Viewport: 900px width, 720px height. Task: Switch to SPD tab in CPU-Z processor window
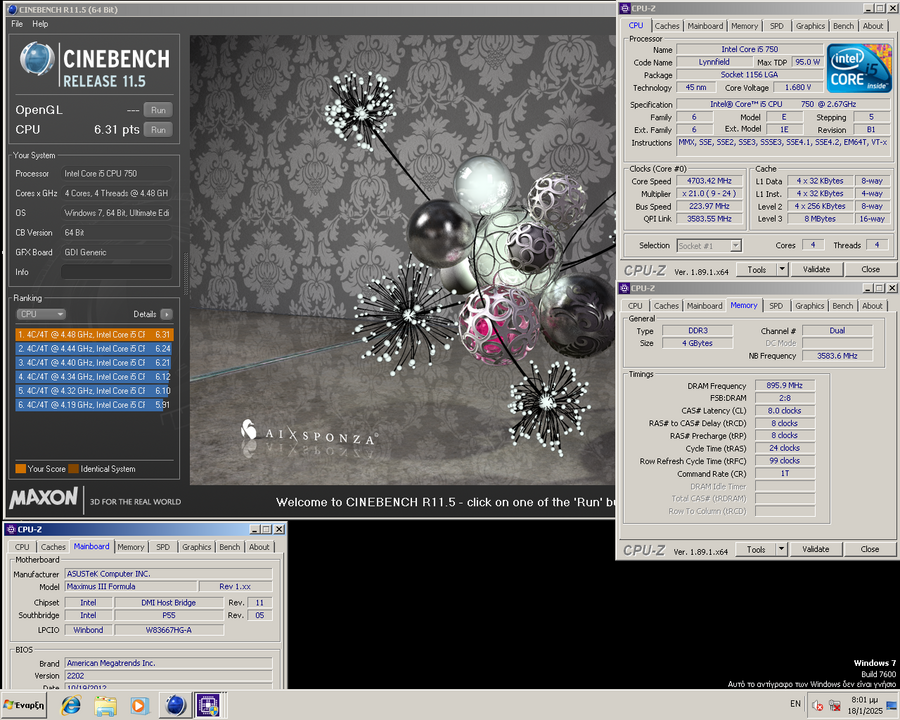click(777, 26)
